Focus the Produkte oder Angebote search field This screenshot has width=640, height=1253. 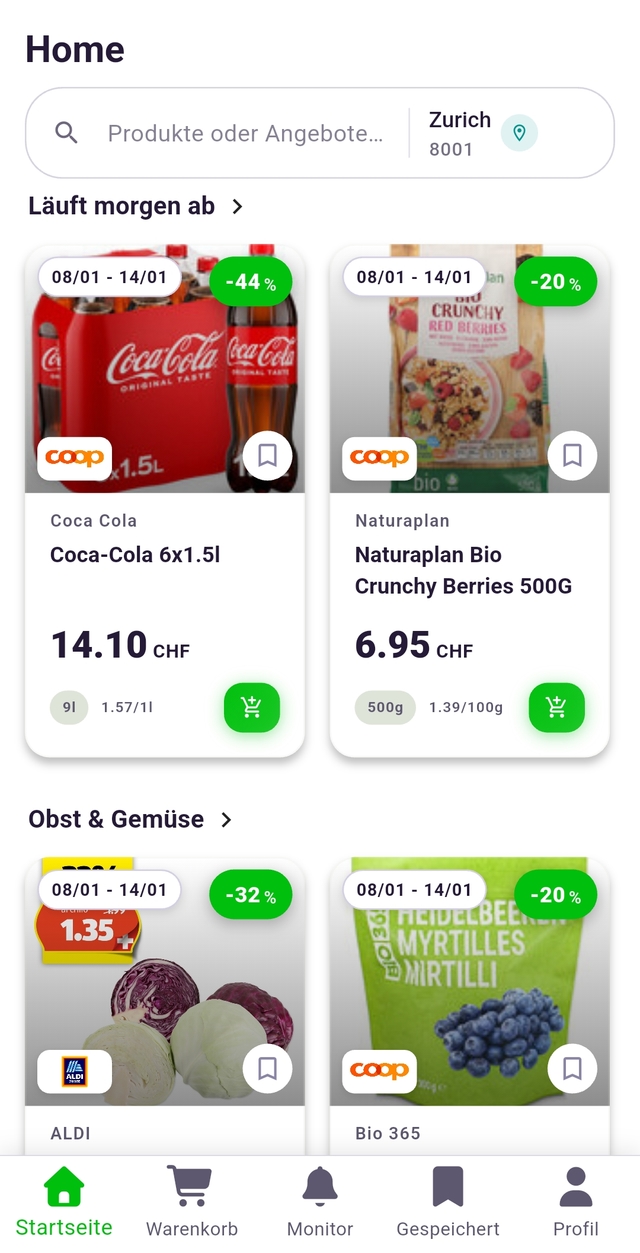pos(245,133)
